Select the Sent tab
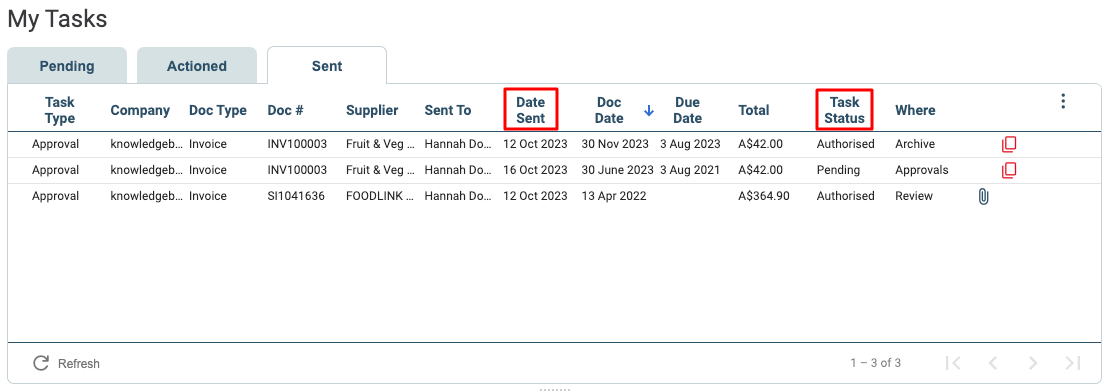The height and width of the screenshot is (392, 1111). (x=327, y=66)
